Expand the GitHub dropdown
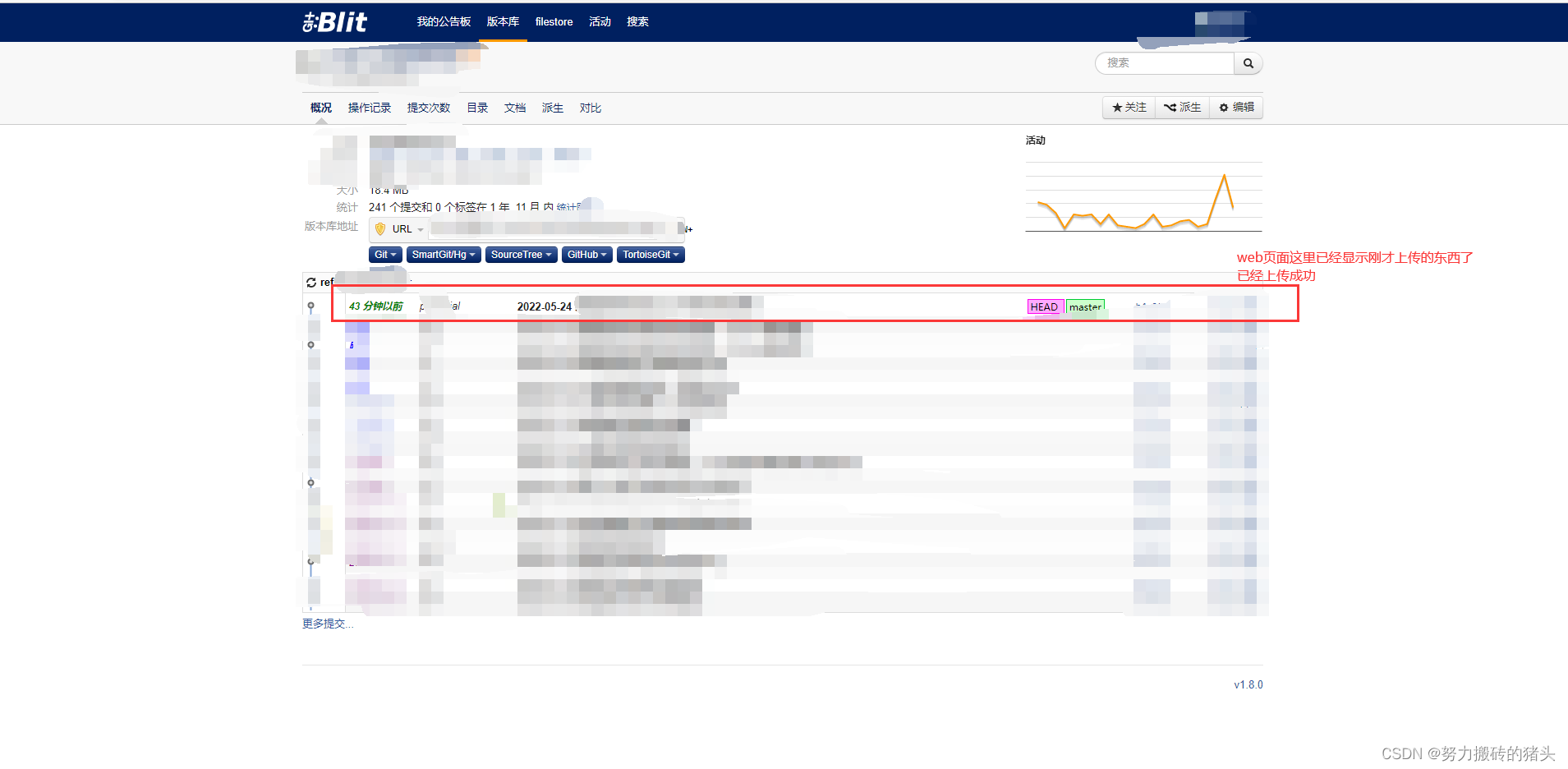Screen dimensions: 1568x769 point(587,255)
